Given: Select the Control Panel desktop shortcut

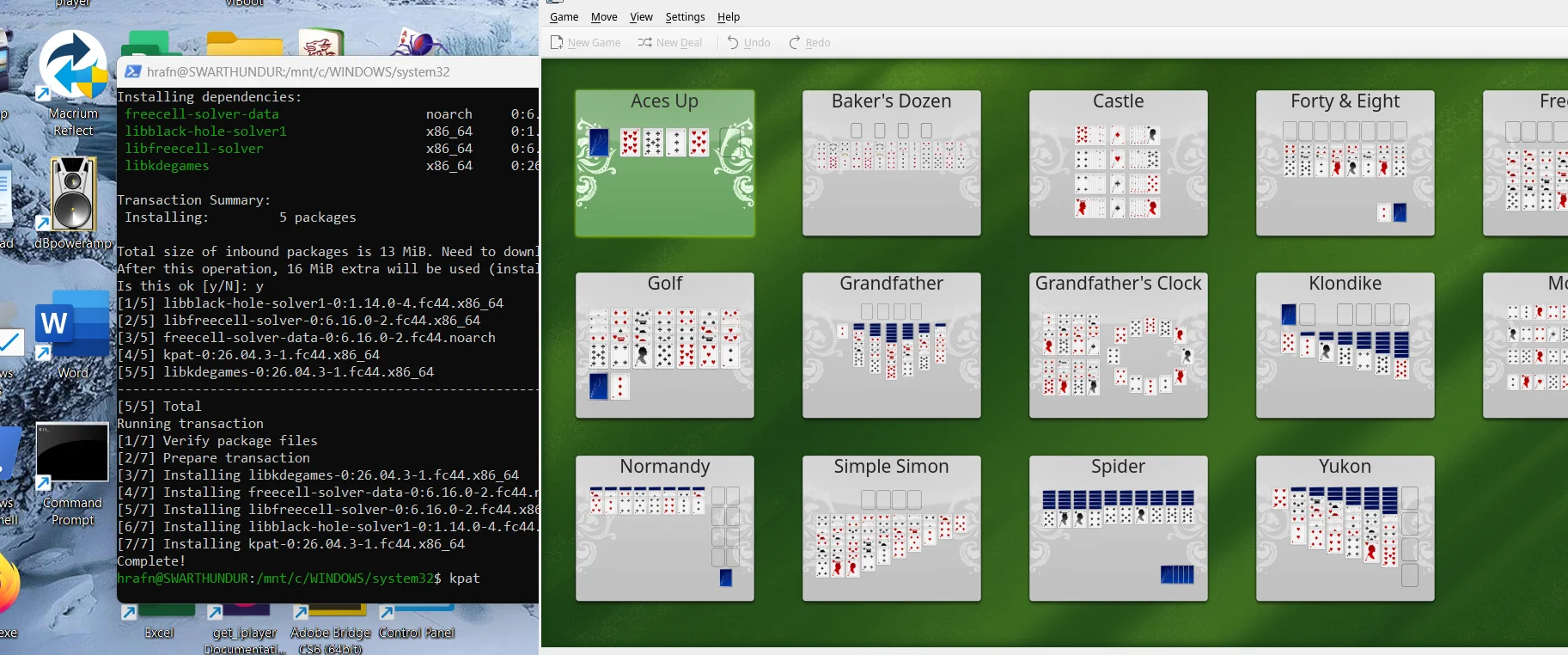Looking at the screenshot, I should click(417, 622).
